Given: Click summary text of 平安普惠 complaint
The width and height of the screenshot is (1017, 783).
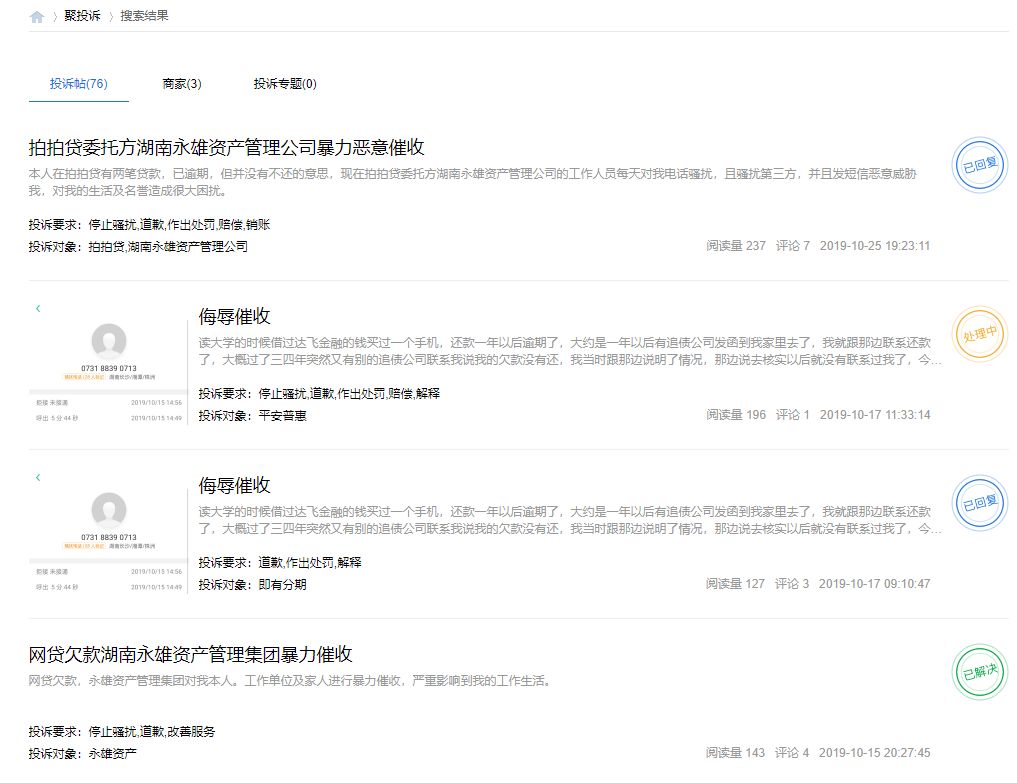Looking at the screenshot, I should 570,351.
